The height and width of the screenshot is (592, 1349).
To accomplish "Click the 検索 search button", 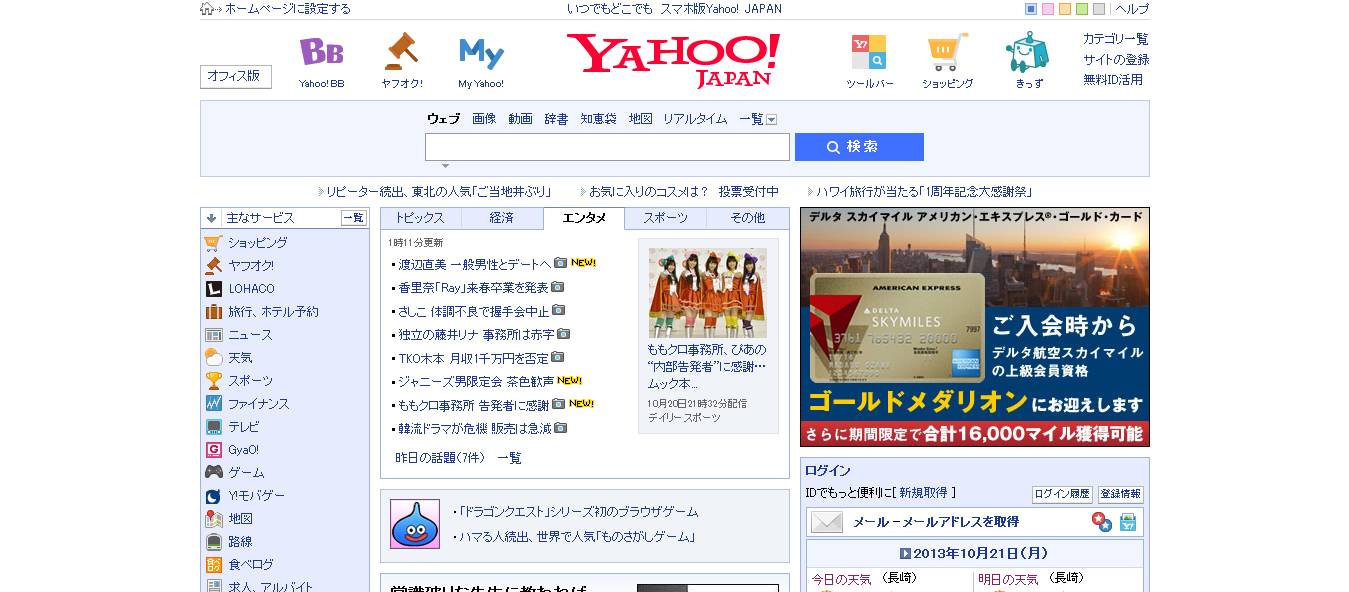I will pyautogui.click(x=859, y=147).
